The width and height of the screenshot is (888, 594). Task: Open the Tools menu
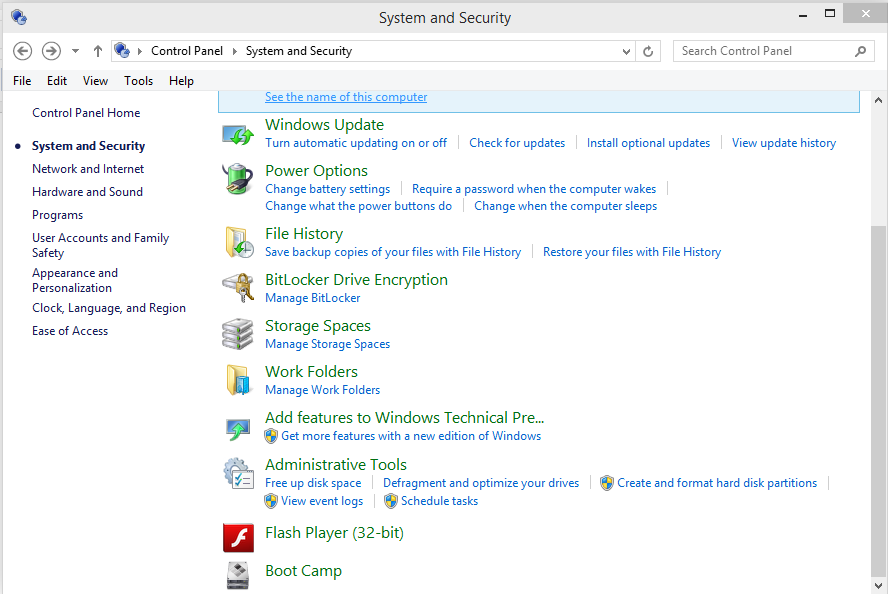(139, 81)
